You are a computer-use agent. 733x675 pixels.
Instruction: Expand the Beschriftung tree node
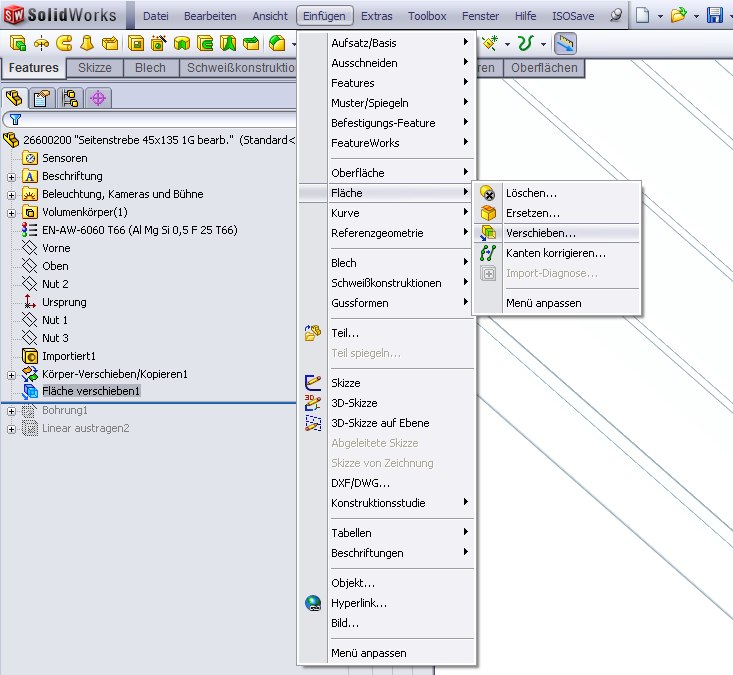11,176
